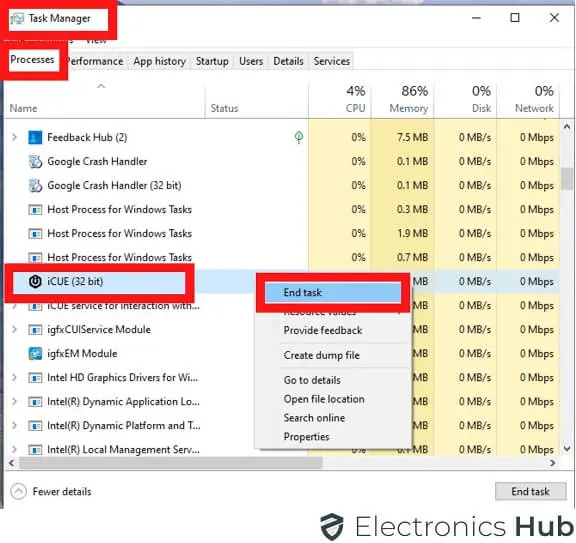Click the vertical scrollbar thumb

(x=567, y=179)
